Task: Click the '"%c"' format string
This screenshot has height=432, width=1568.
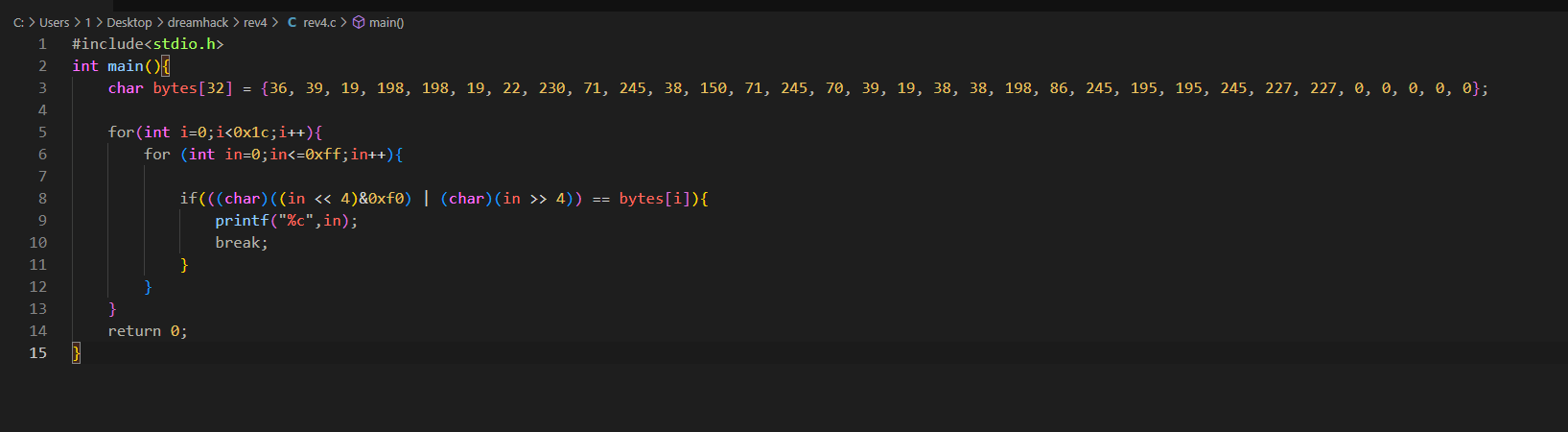Action: pos(296,221)
